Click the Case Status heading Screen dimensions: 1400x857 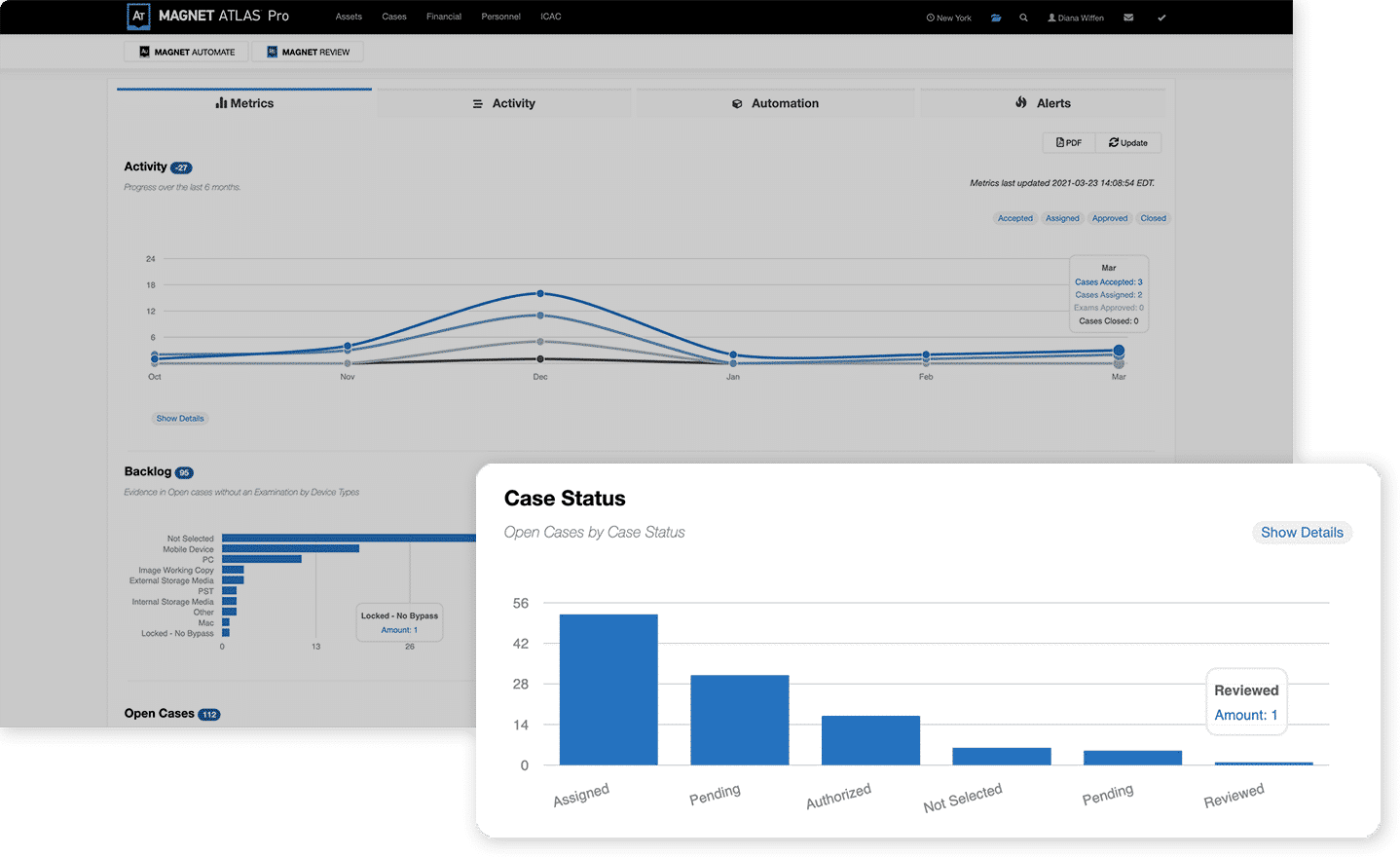click(x=565, y=499)
